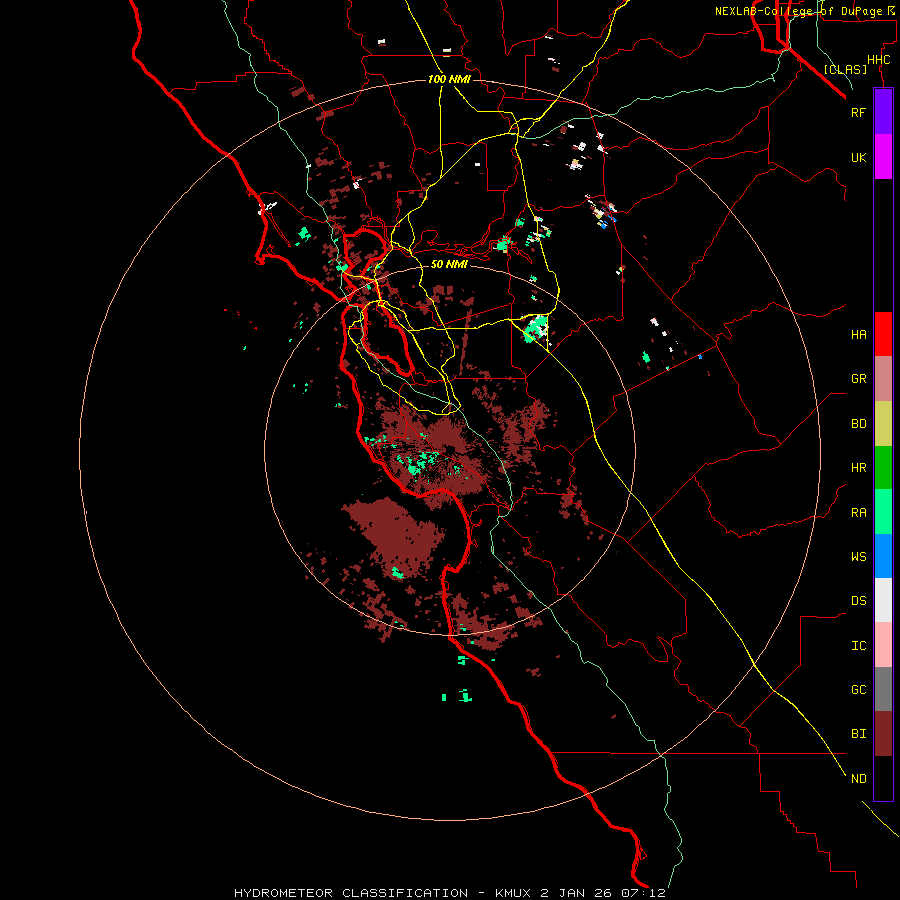The width and height of the screenshot is (900, 900).
Task: Click the BI legend label
Action: pos(858,734)
